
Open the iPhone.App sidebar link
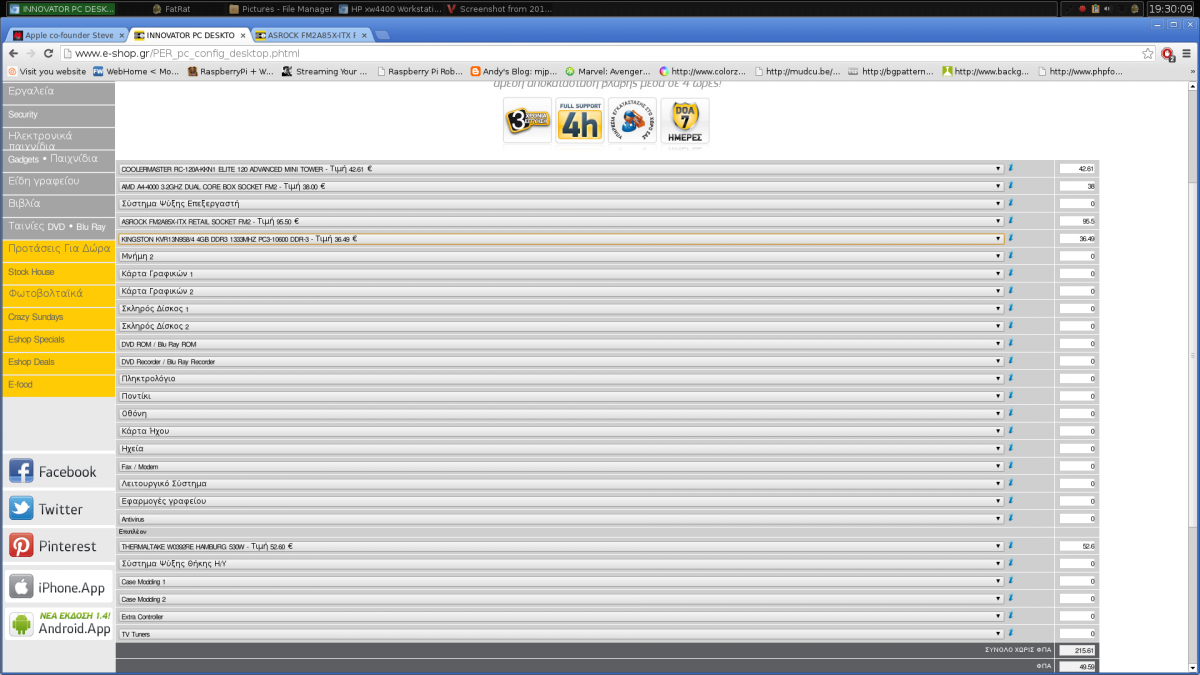pyautogui.click(x=58, y=587)
